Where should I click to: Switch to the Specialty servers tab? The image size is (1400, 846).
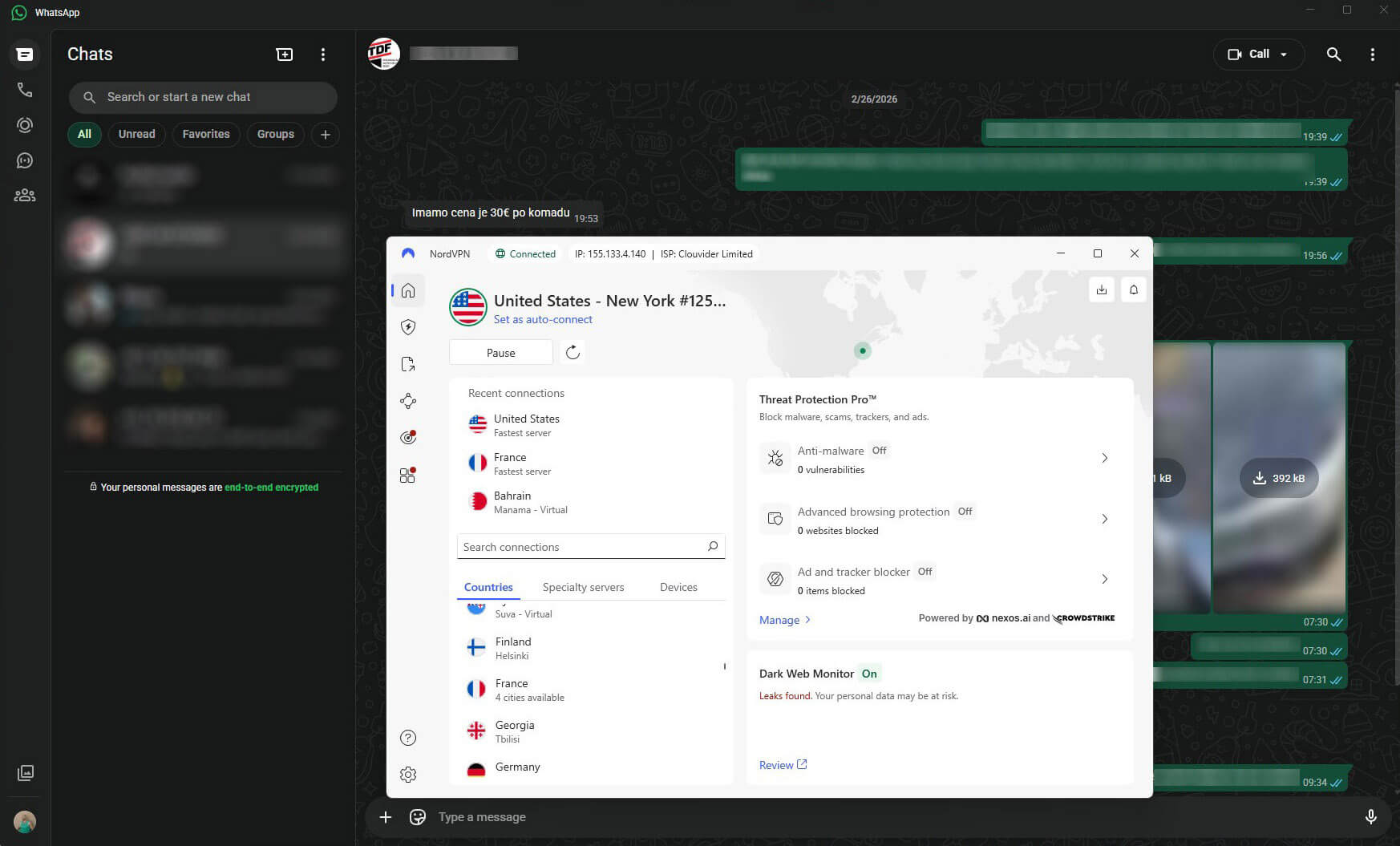pyautogui.click(x=583, y=587)
